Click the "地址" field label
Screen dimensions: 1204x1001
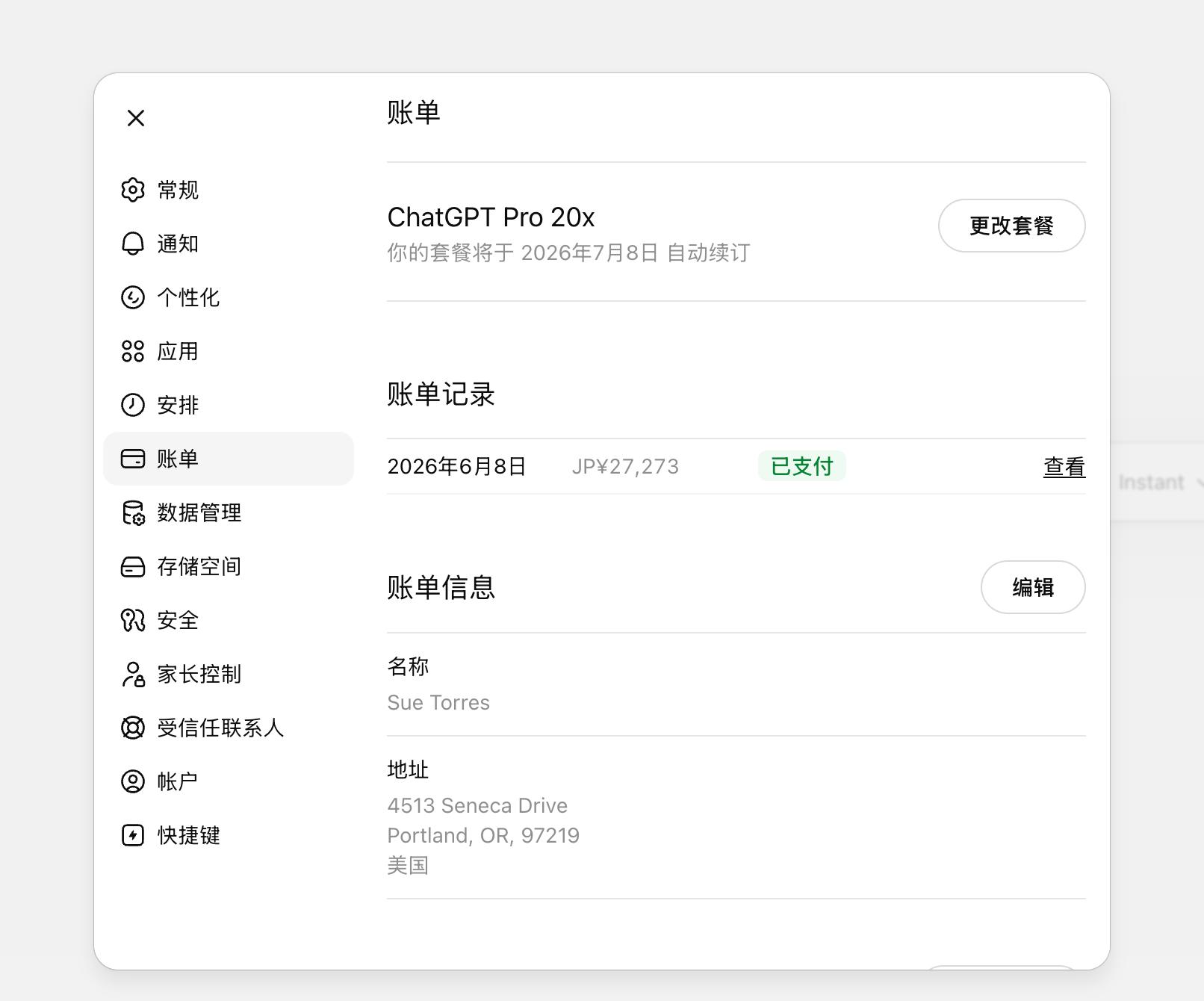tap(408, 769)
